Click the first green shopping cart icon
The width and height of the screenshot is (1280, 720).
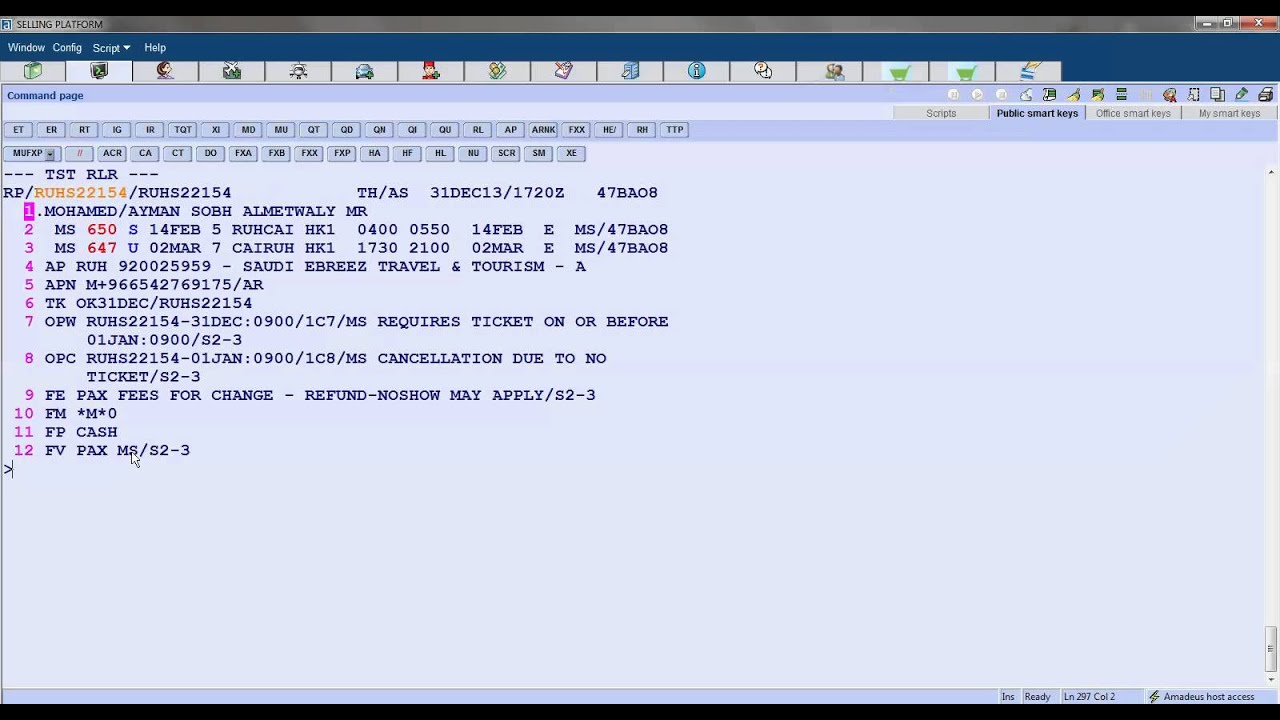point(899,72)
